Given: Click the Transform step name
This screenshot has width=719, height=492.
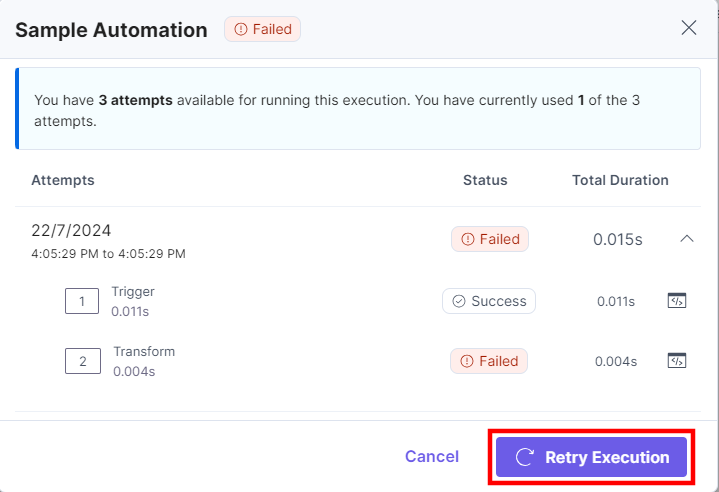Looking at the screenshot, I should (144, 352).
